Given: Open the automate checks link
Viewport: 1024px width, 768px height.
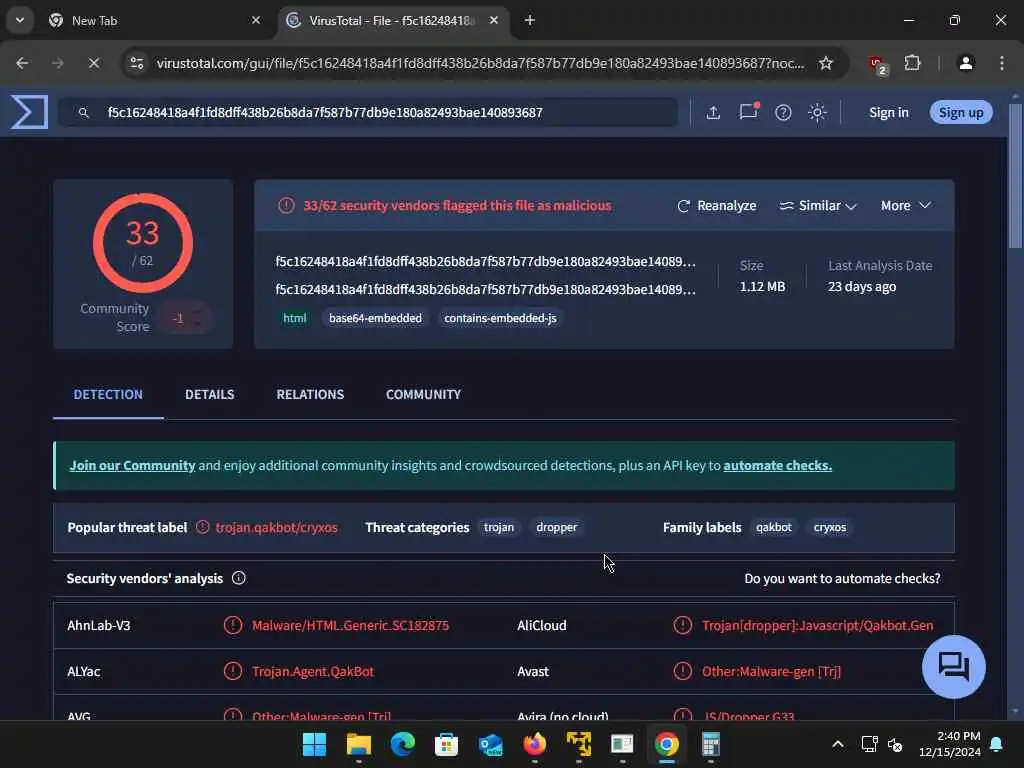Looking at the screenshot, I should 777,466.
